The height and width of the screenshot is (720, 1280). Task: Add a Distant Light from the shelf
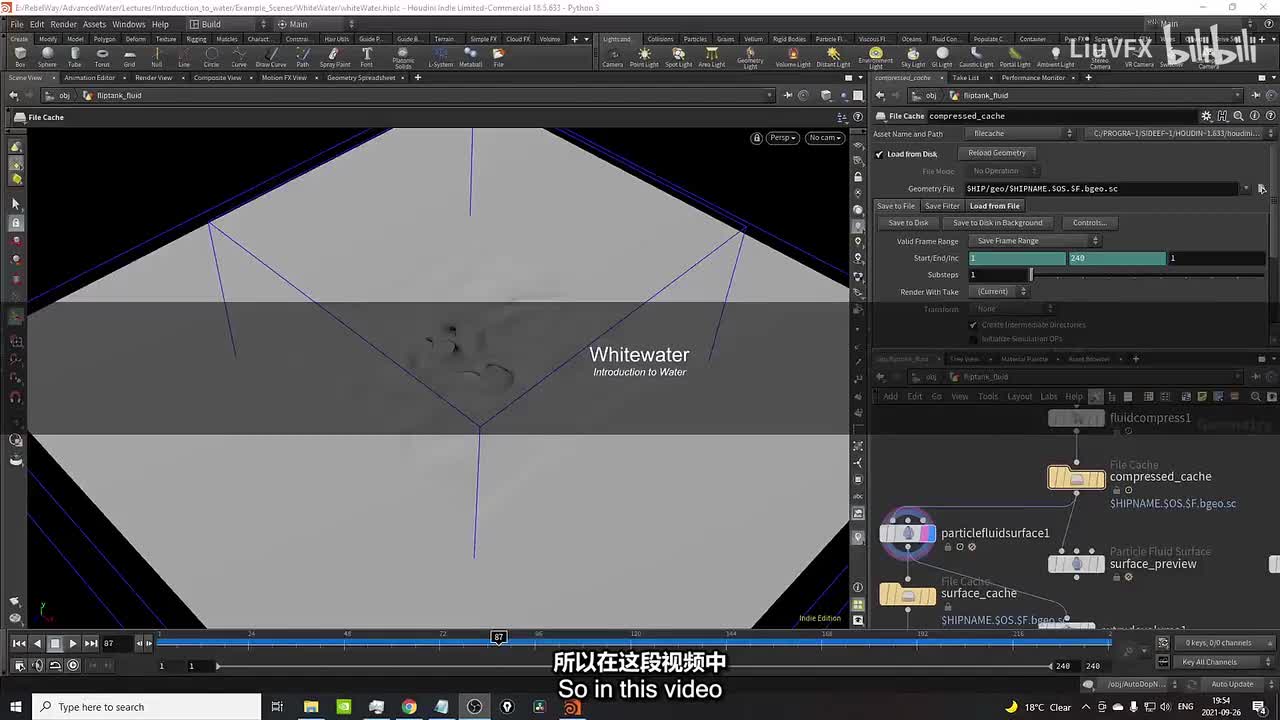[833, 57]
